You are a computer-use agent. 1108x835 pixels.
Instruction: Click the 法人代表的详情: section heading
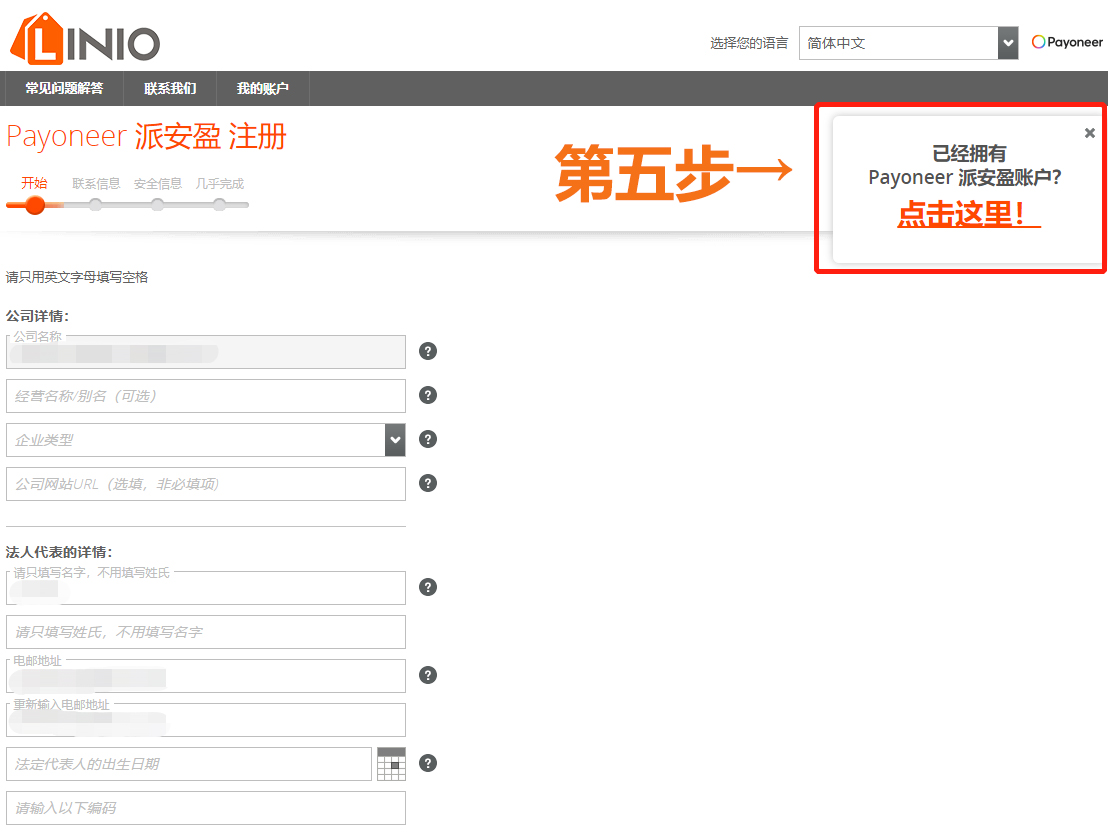click(x=59, y=552)
